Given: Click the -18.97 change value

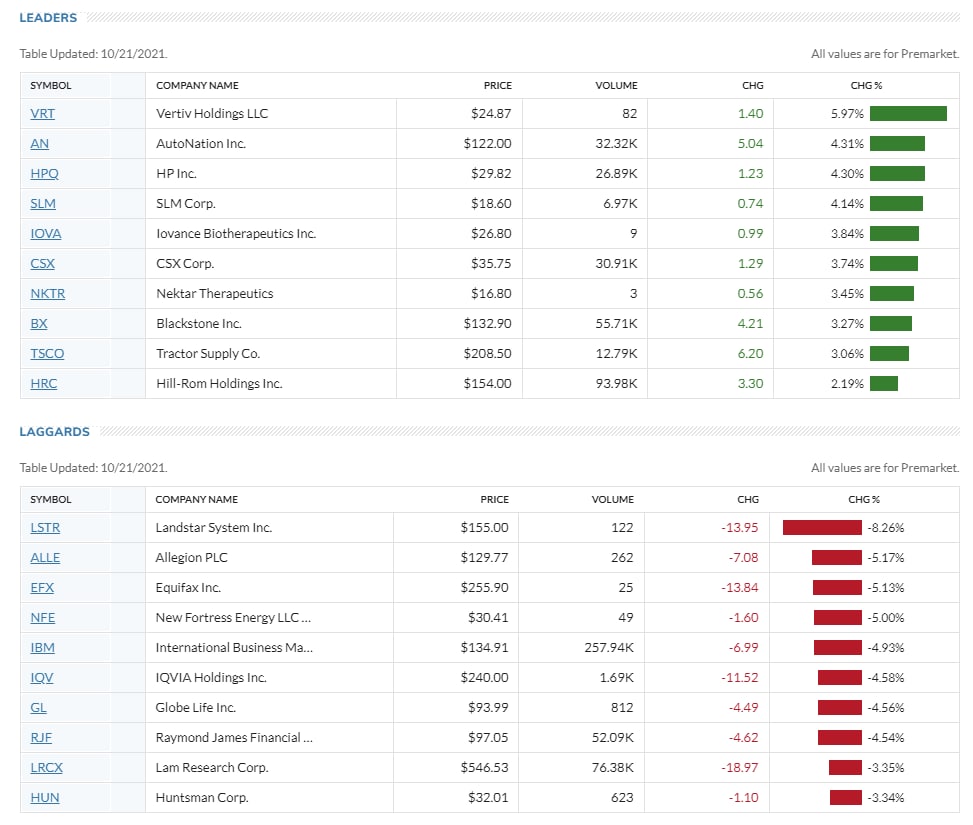Looking at the screenshot, I should tap(739, 767).
